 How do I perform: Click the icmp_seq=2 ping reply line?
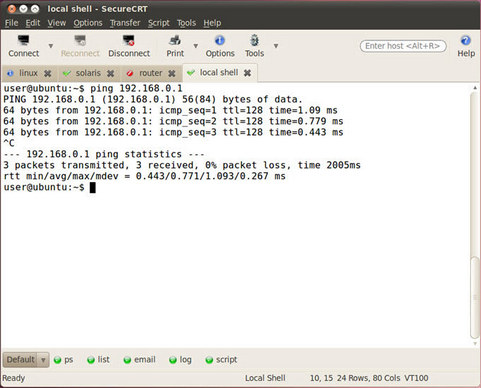[x=173, y=121]
